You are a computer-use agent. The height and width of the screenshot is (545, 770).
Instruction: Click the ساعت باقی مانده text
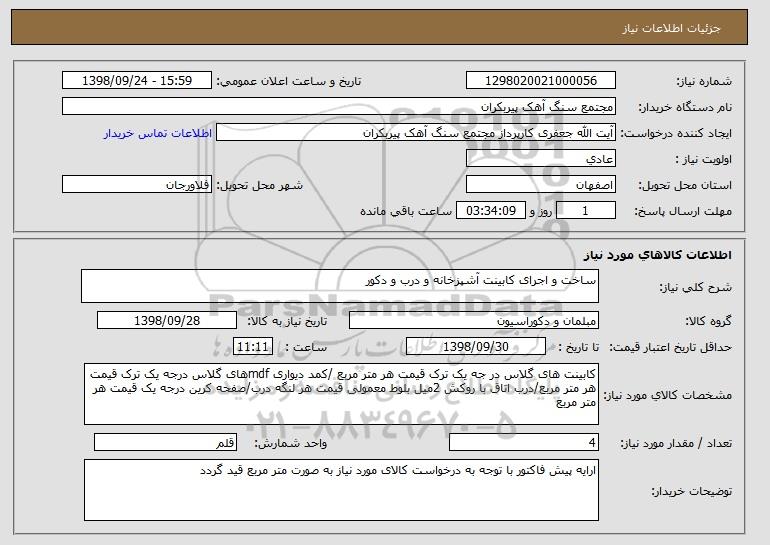[x=406, y=211]
